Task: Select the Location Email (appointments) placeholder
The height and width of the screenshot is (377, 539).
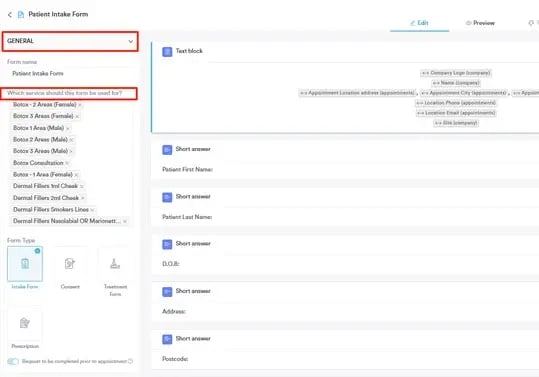Action: [x=456, y=113]
